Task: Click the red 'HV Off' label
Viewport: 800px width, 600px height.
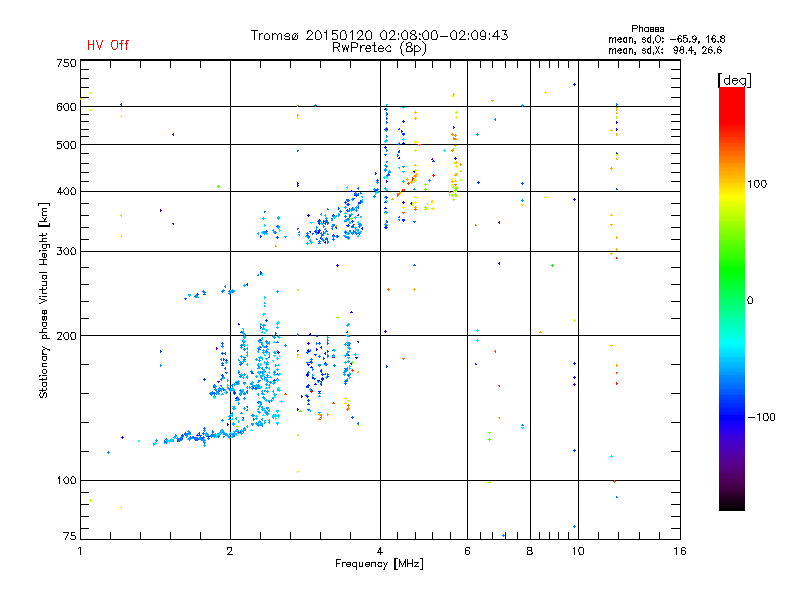Action: pos(108,45)
